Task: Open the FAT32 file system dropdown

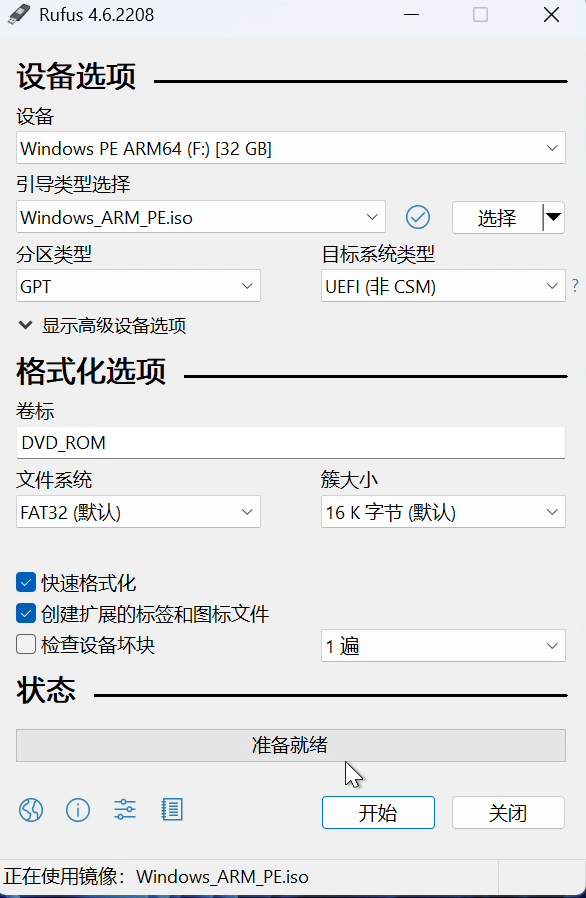Action: click(137, 511)
